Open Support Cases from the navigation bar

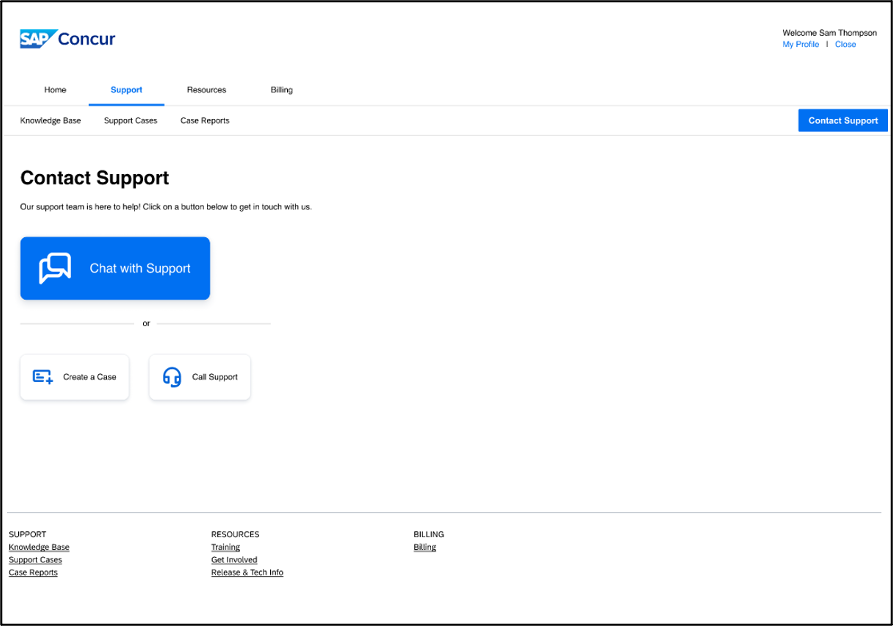point(130,120)
